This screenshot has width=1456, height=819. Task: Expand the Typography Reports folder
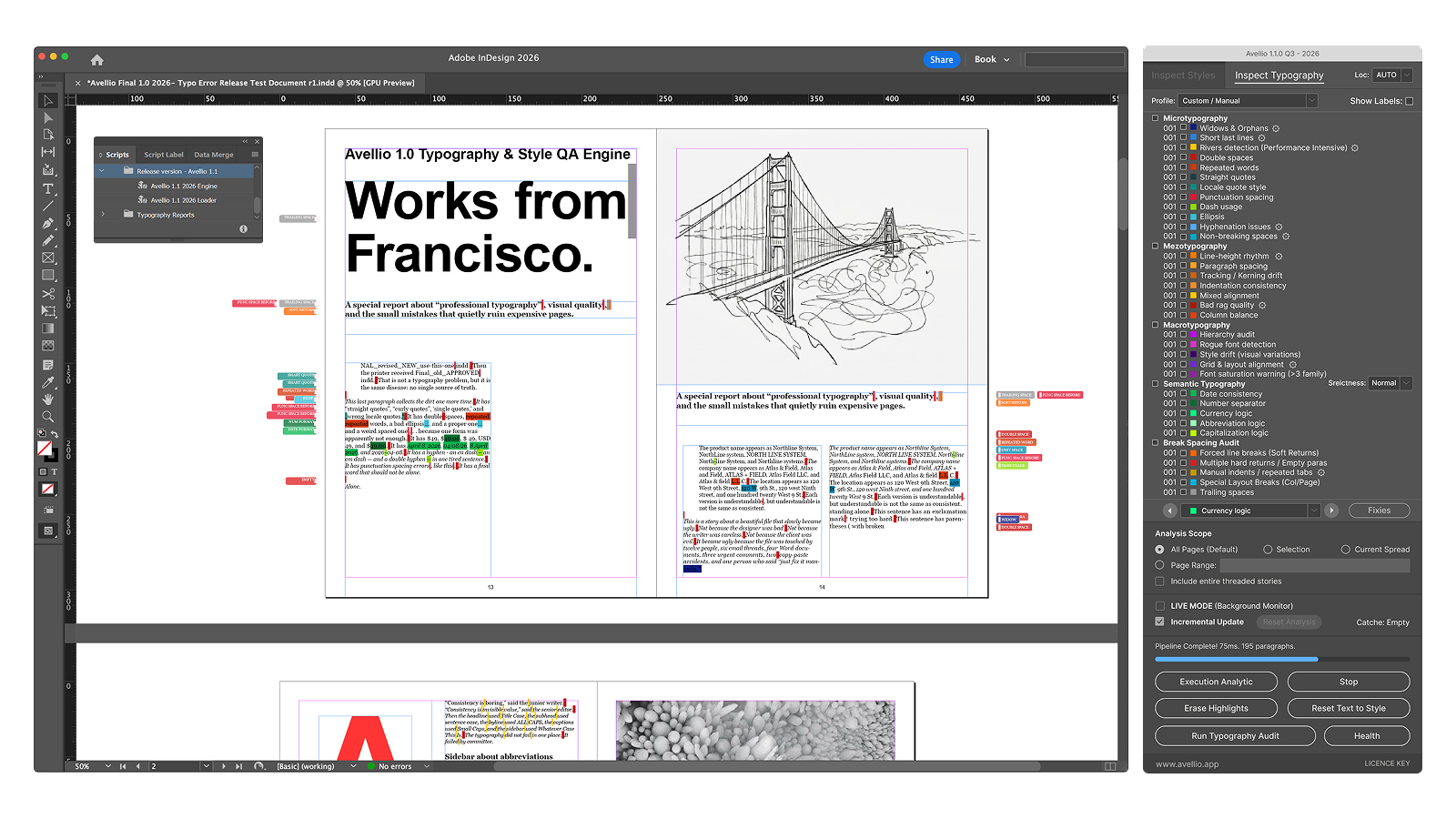click(103, 215)
